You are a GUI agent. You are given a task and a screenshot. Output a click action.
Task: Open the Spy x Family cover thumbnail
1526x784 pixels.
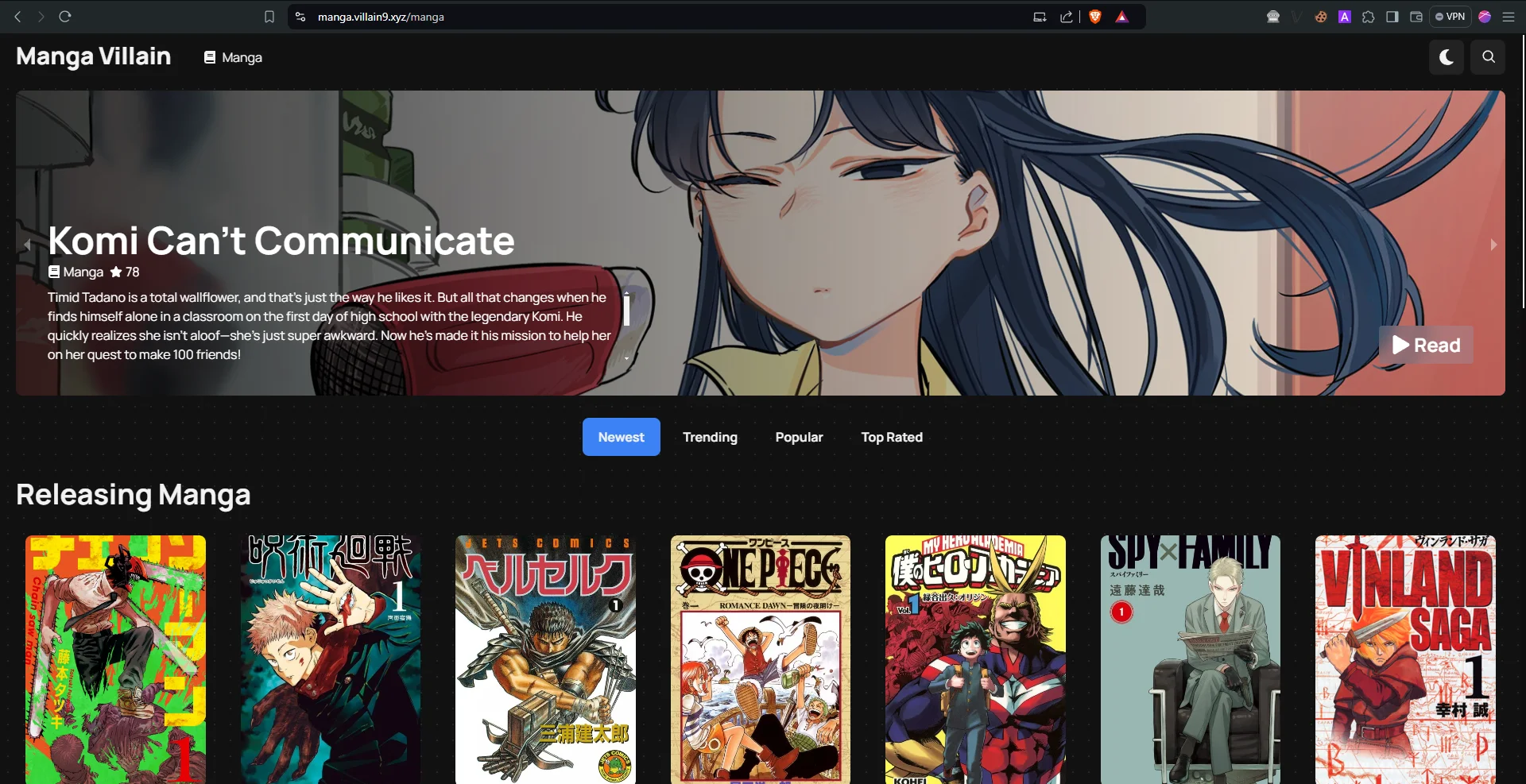click(x=1191, y=659)
